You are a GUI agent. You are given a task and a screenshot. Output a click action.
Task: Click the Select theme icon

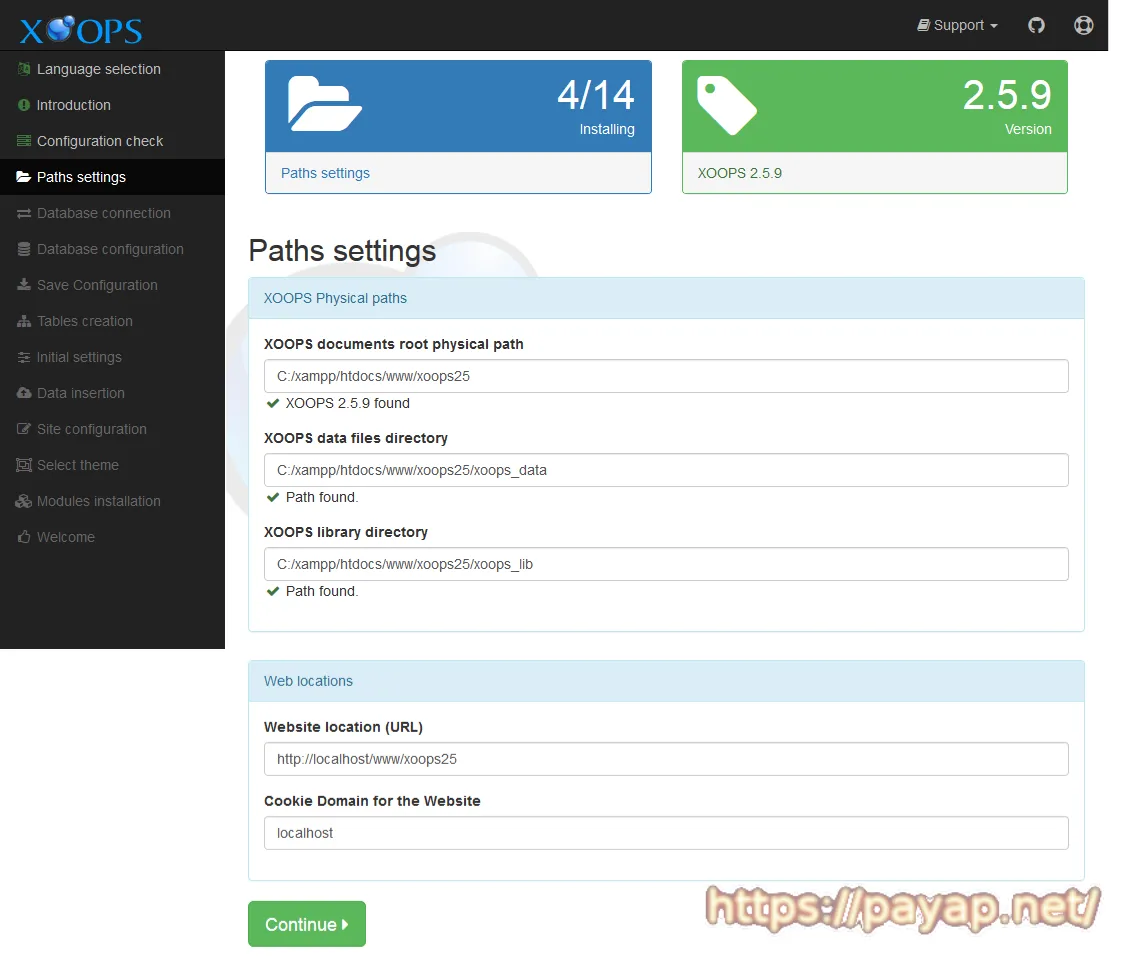[x=24, y=465]
